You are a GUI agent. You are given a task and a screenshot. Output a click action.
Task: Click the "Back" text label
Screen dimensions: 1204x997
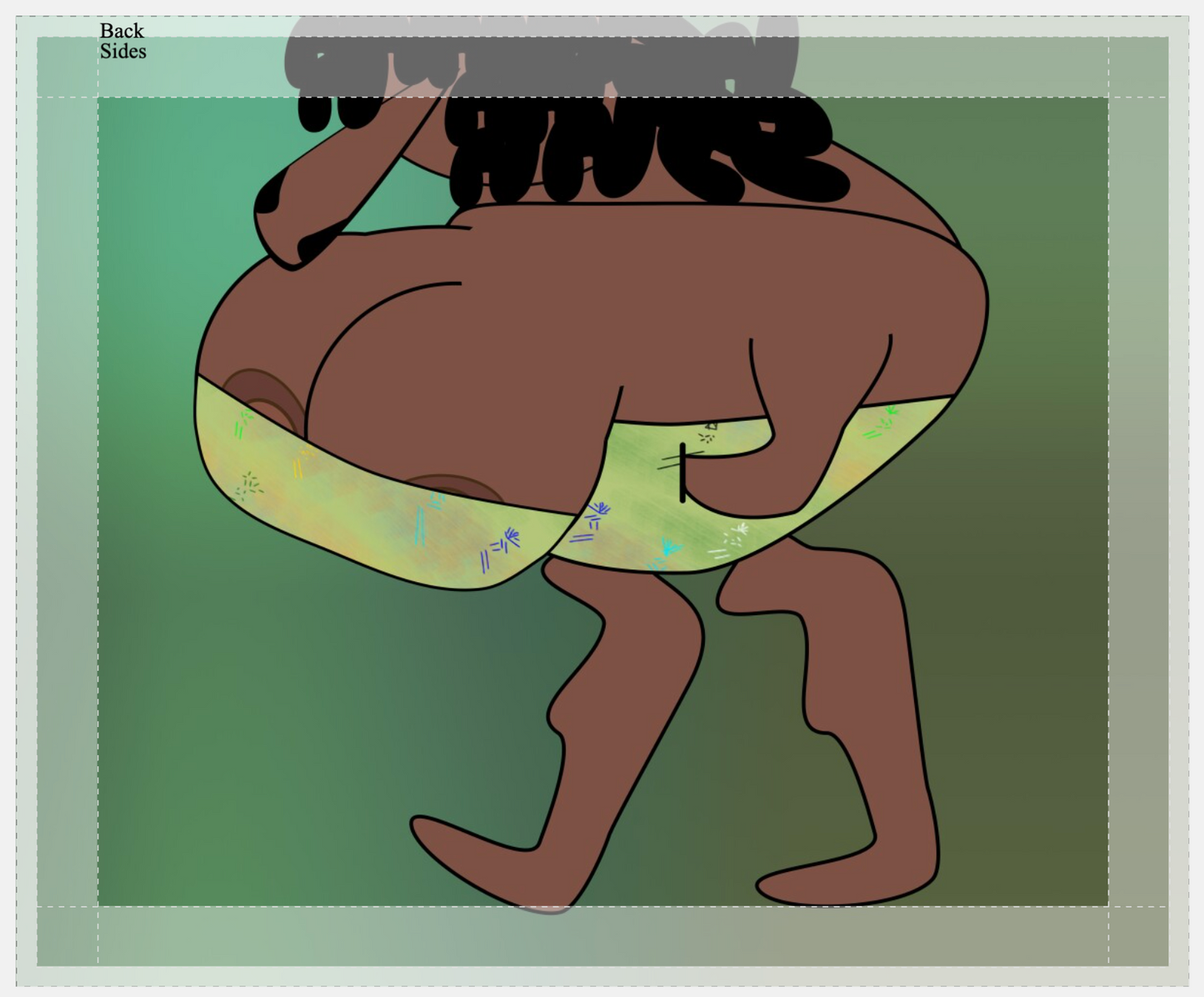point(122,31)
